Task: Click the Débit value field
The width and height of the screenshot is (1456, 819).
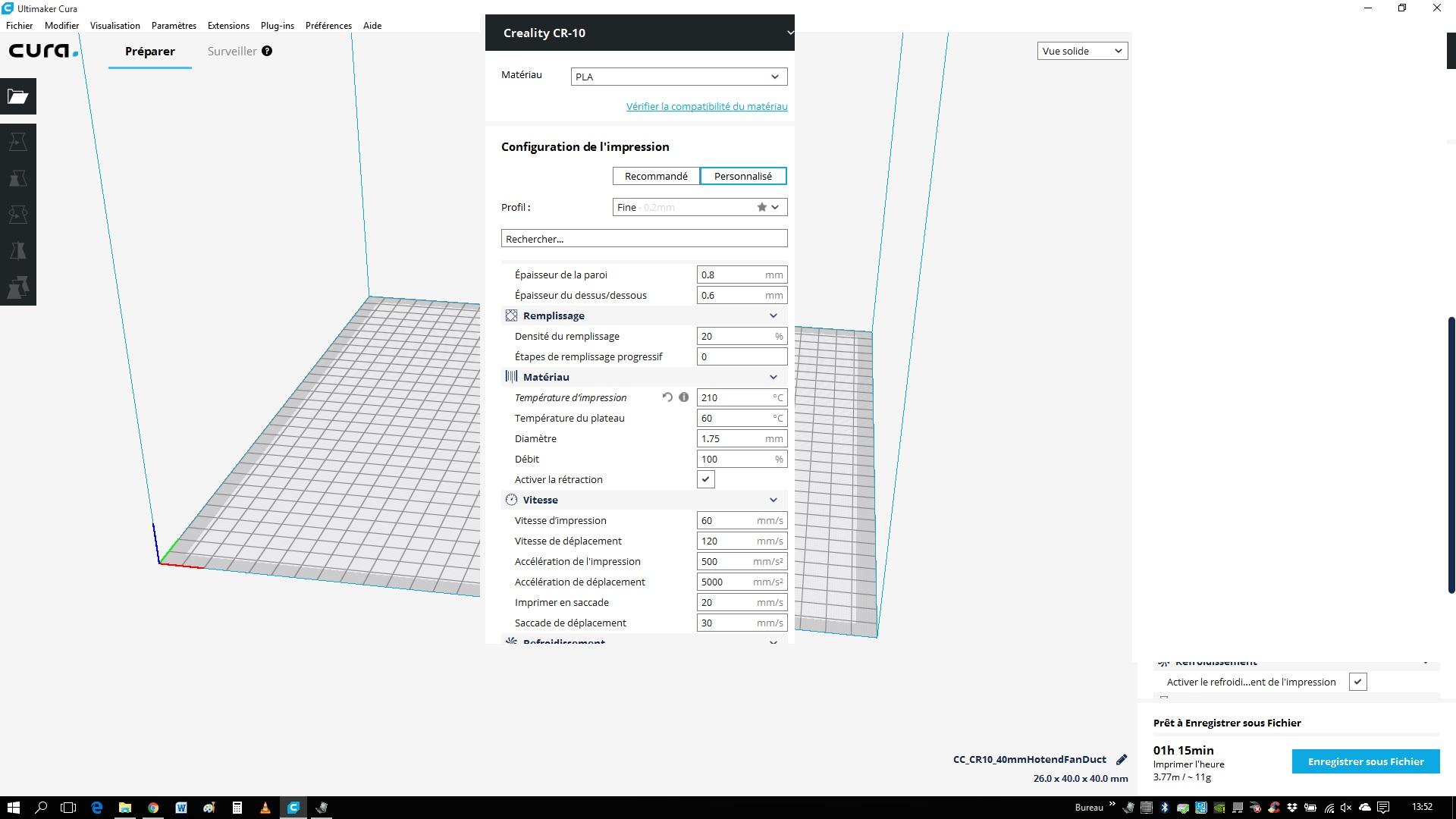Action: (742, 459)
